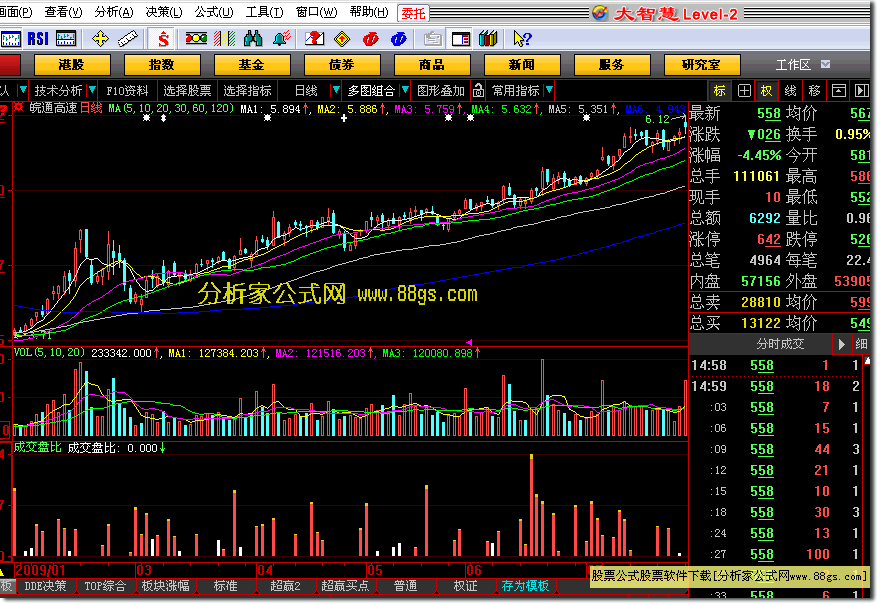Switch to the 权证 bottom tab

465,586
